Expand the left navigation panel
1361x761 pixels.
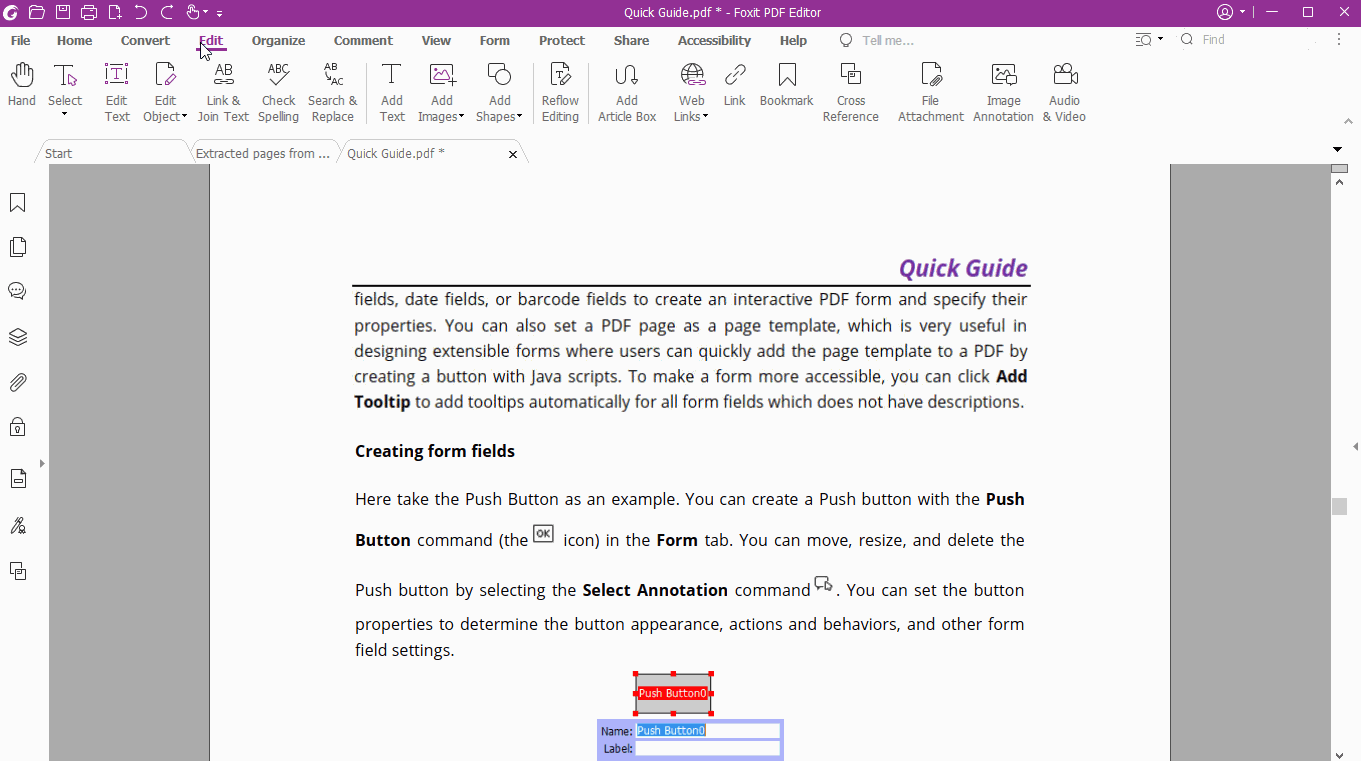(x=42, y=463)
